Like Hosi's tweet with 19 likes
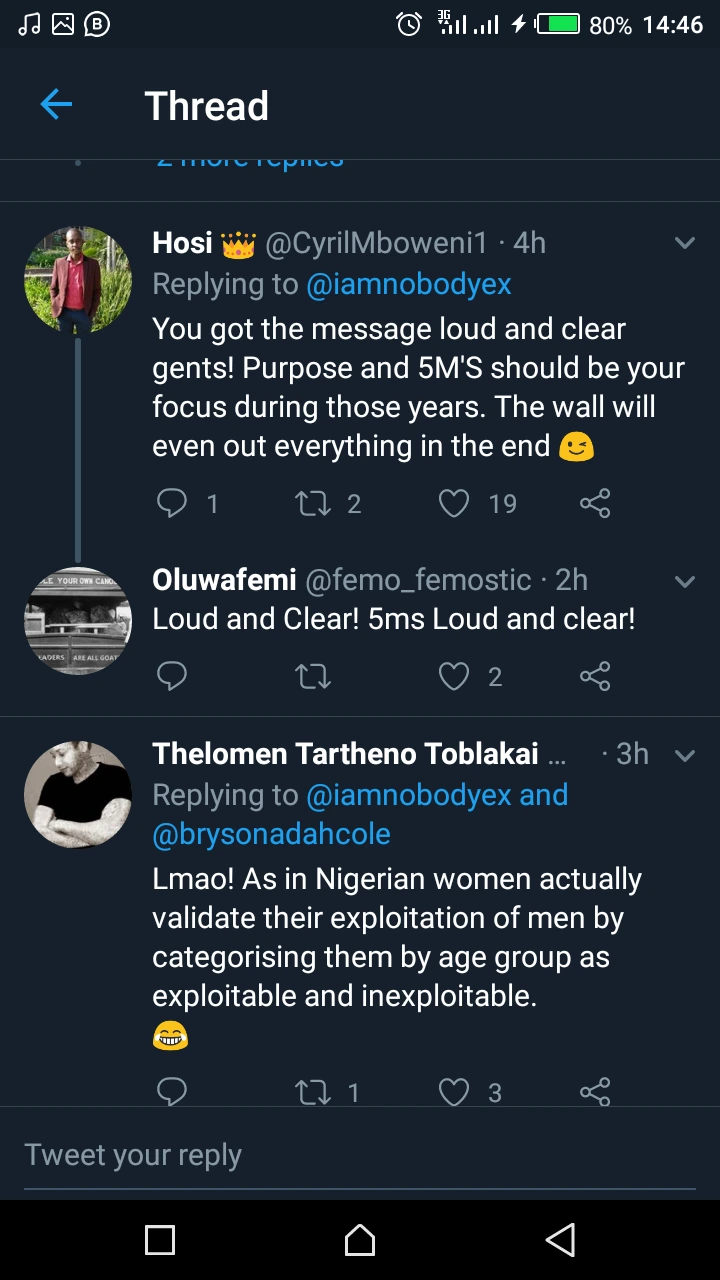720x1280 pixels. pyautogui.click(x=454, y=503)
